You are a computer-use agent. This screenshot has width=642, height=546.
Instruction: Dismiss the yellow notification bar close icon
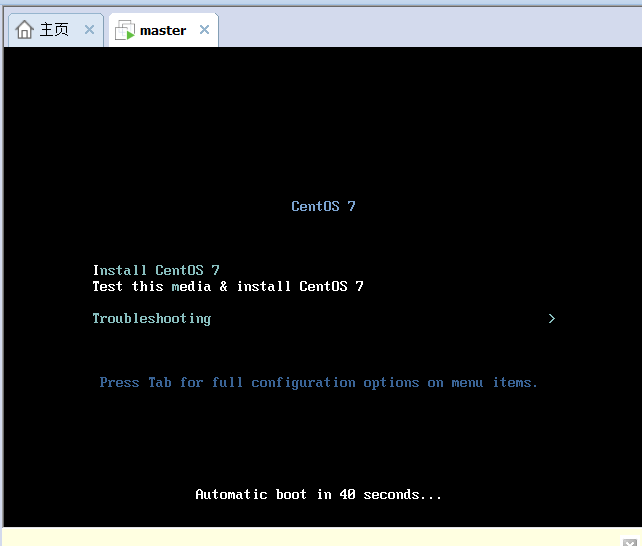tap(630, 542)
